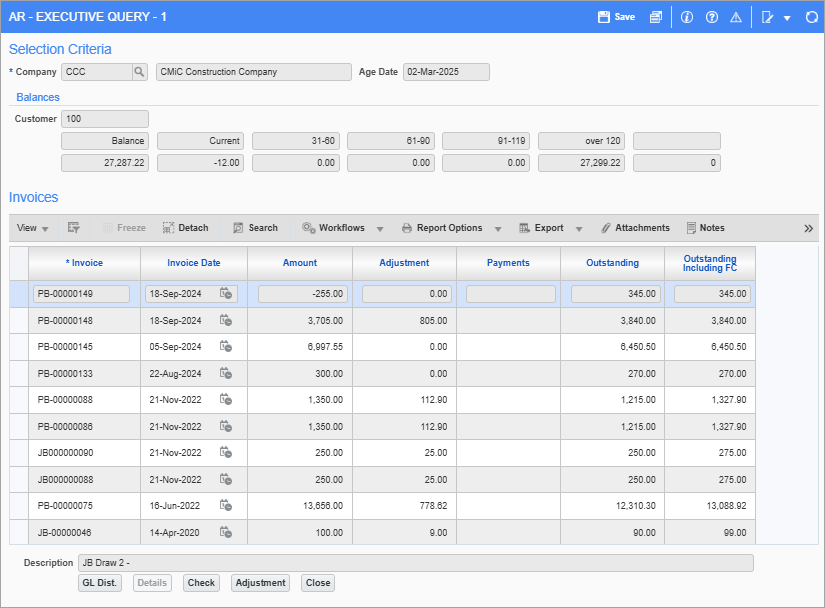This screenshot has width=825, height=608.
Task: Open calendar icon for PB-00000088 row
Action: coord(226,399)
